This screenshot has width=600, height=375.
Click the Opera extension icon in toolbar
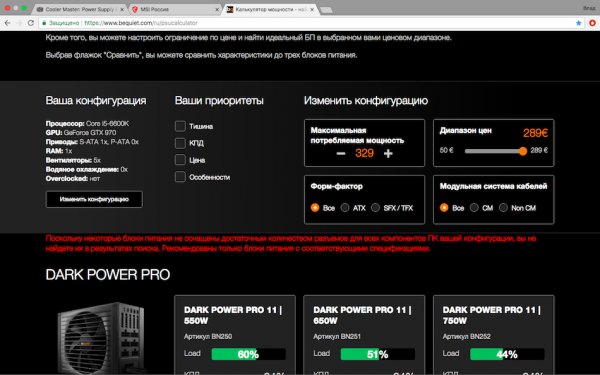coord(592,23)
